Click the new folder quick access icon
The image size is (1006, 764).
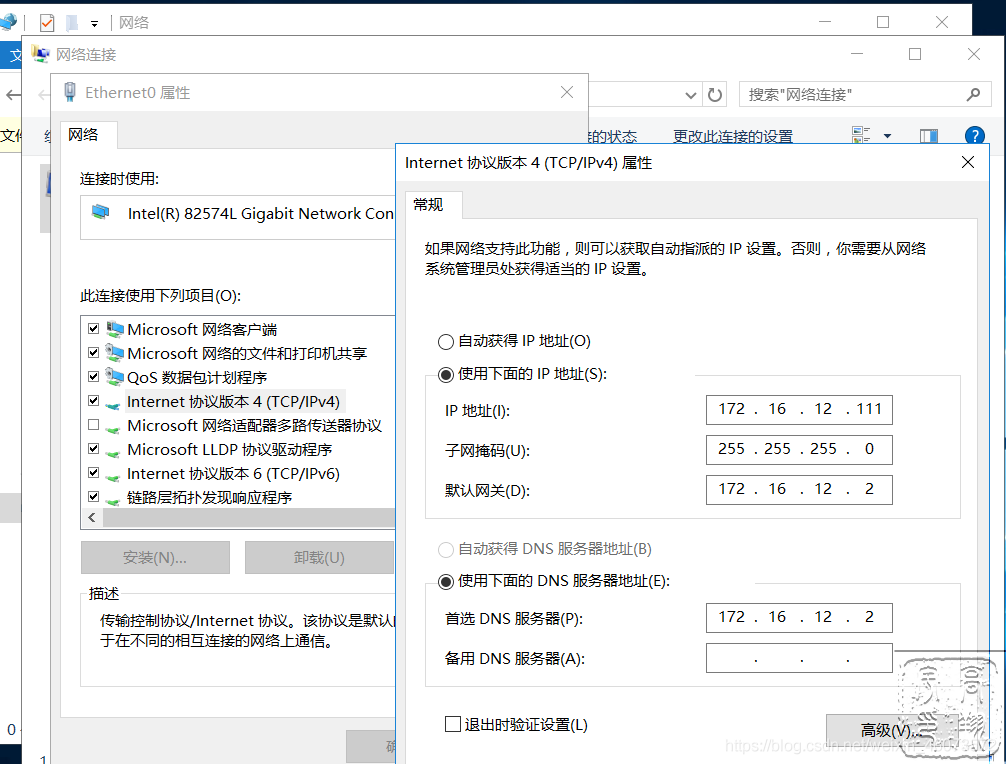72,23
